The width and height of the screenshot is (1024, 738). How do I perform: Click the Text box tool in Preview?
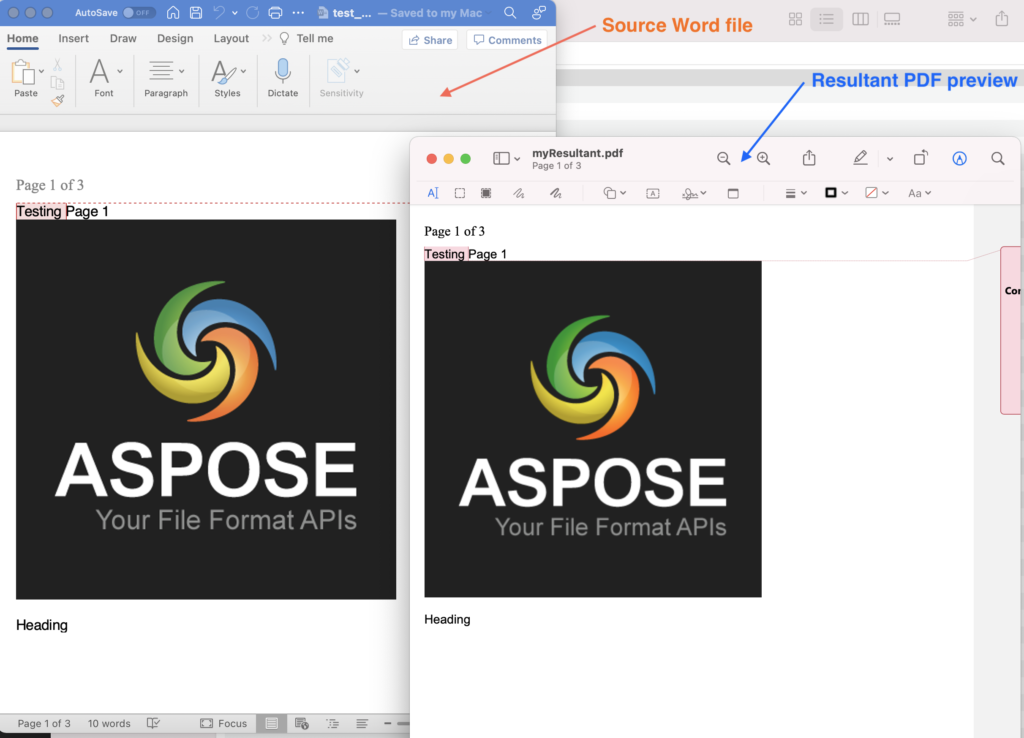pos(652,193)
